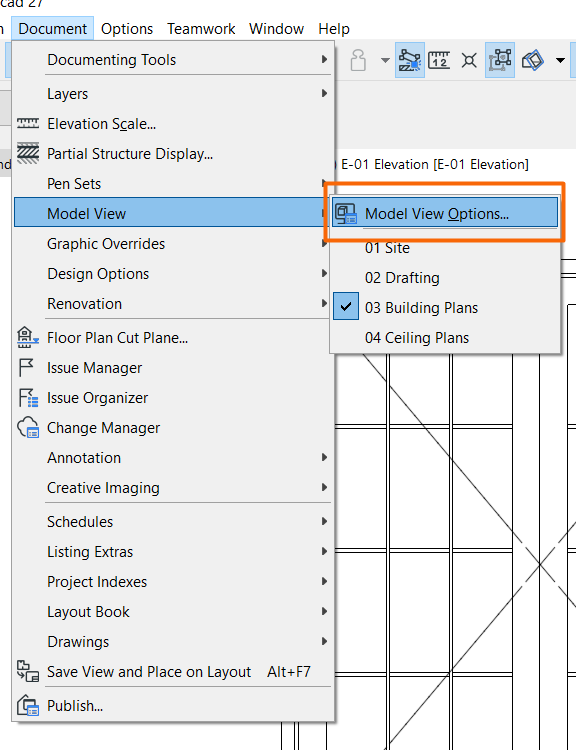
Task: Click the measure ruler icon in toolbar
Action: coord(439,60)
